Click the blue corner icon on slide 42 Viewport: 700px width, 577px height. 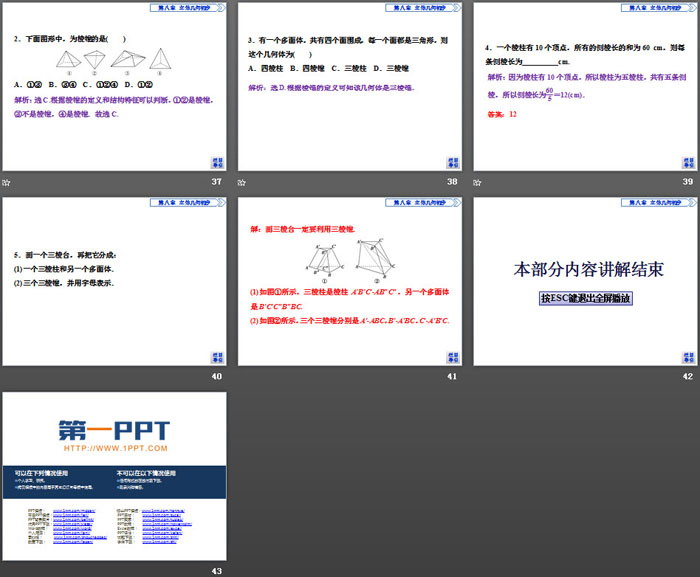coord(687,356)
